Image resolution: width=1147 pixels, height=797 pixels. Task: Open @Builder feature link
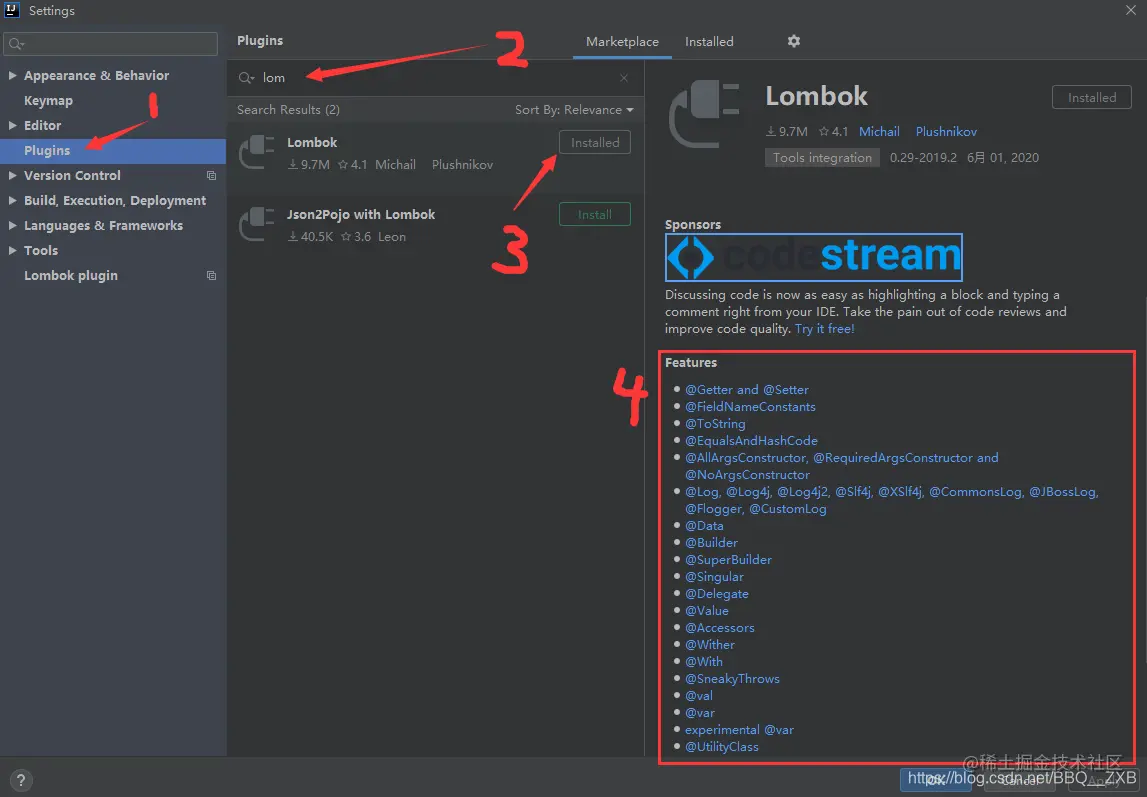pyautogui.click(x=711, y=543)
